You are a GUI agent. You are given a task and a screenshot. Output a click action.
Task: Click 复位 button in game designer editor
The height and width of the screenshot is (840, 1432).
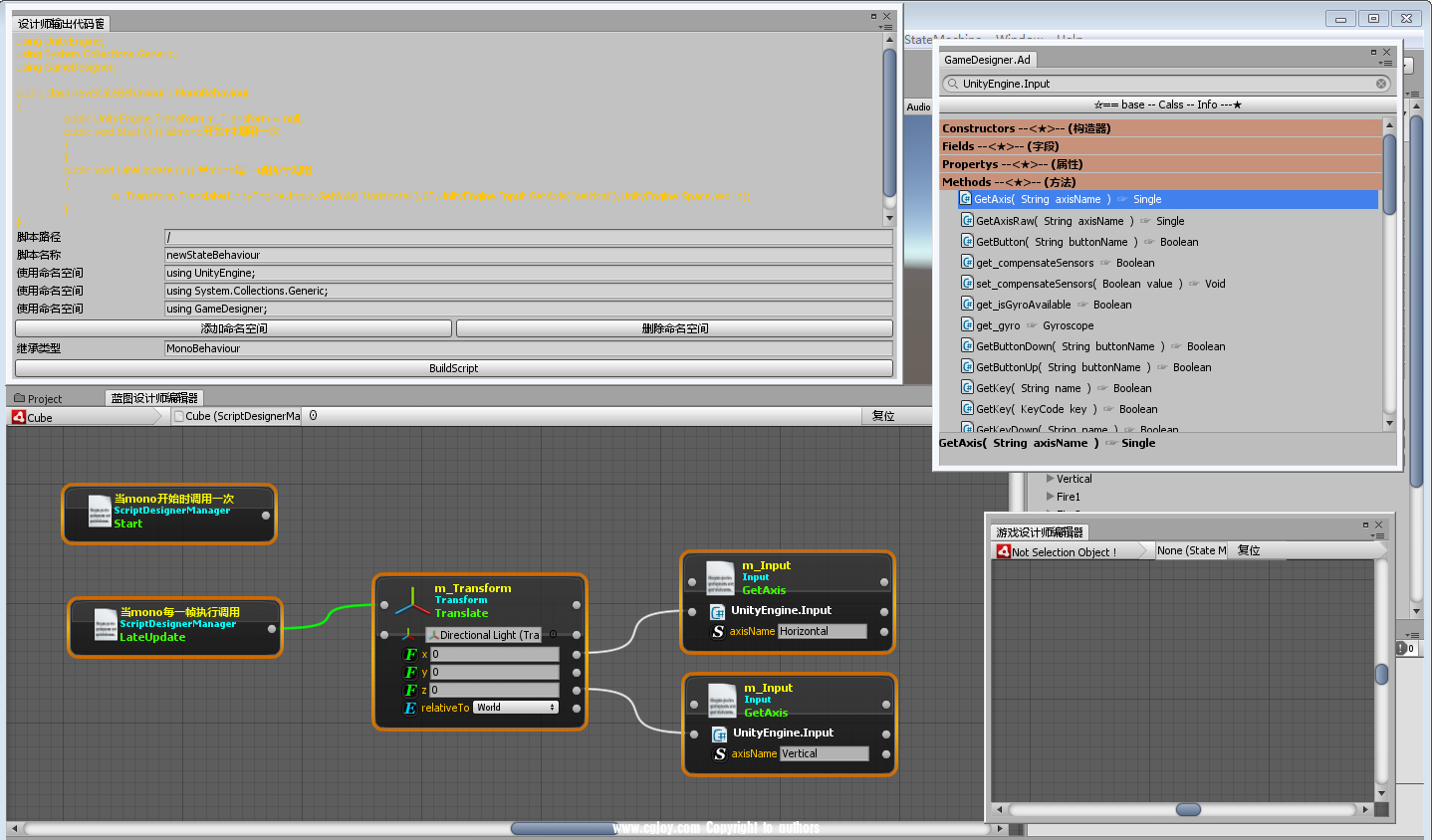tap(1249, 550)
